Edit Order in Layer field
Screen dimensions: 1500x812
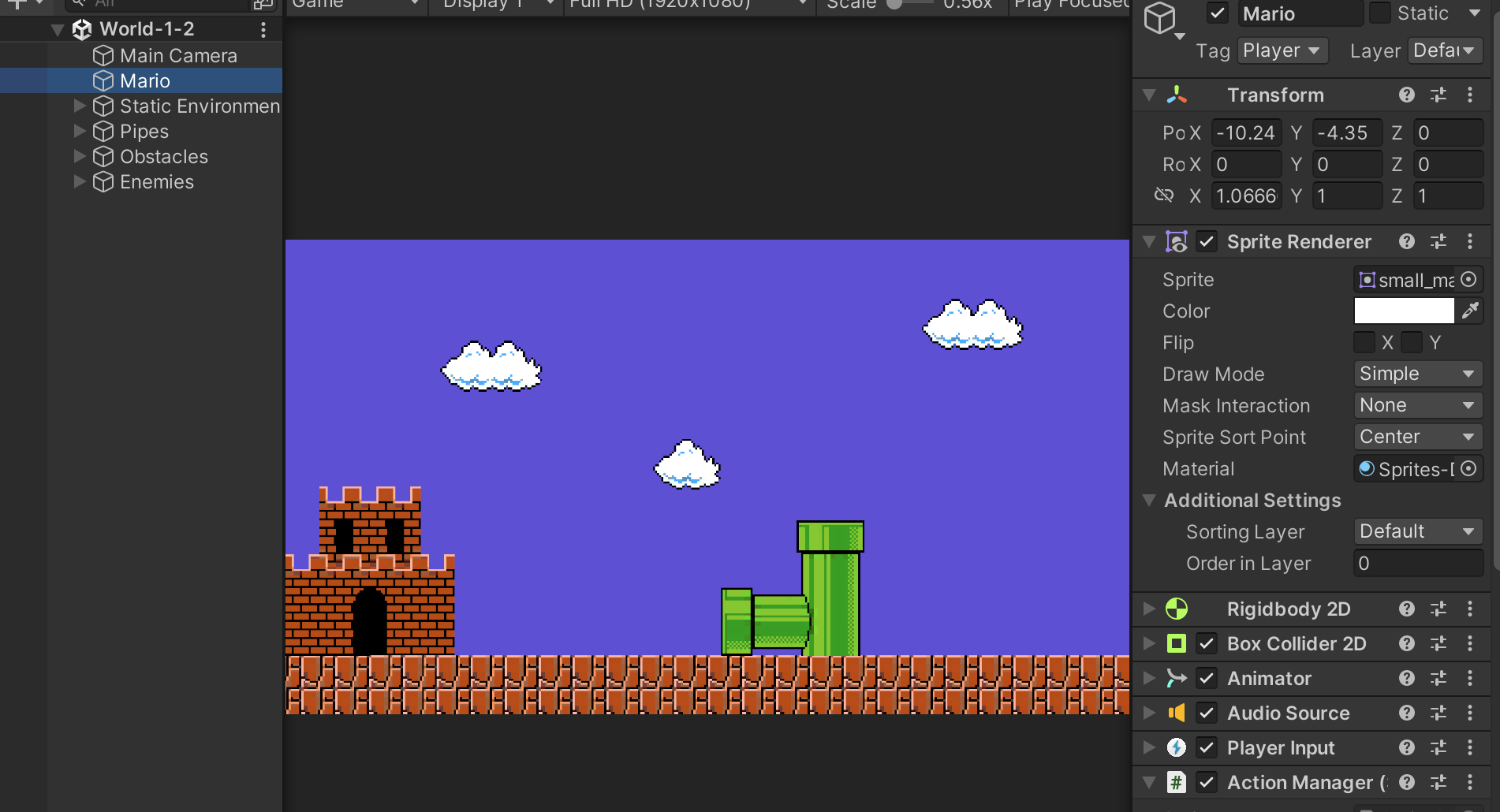[x=1418, y=563]
